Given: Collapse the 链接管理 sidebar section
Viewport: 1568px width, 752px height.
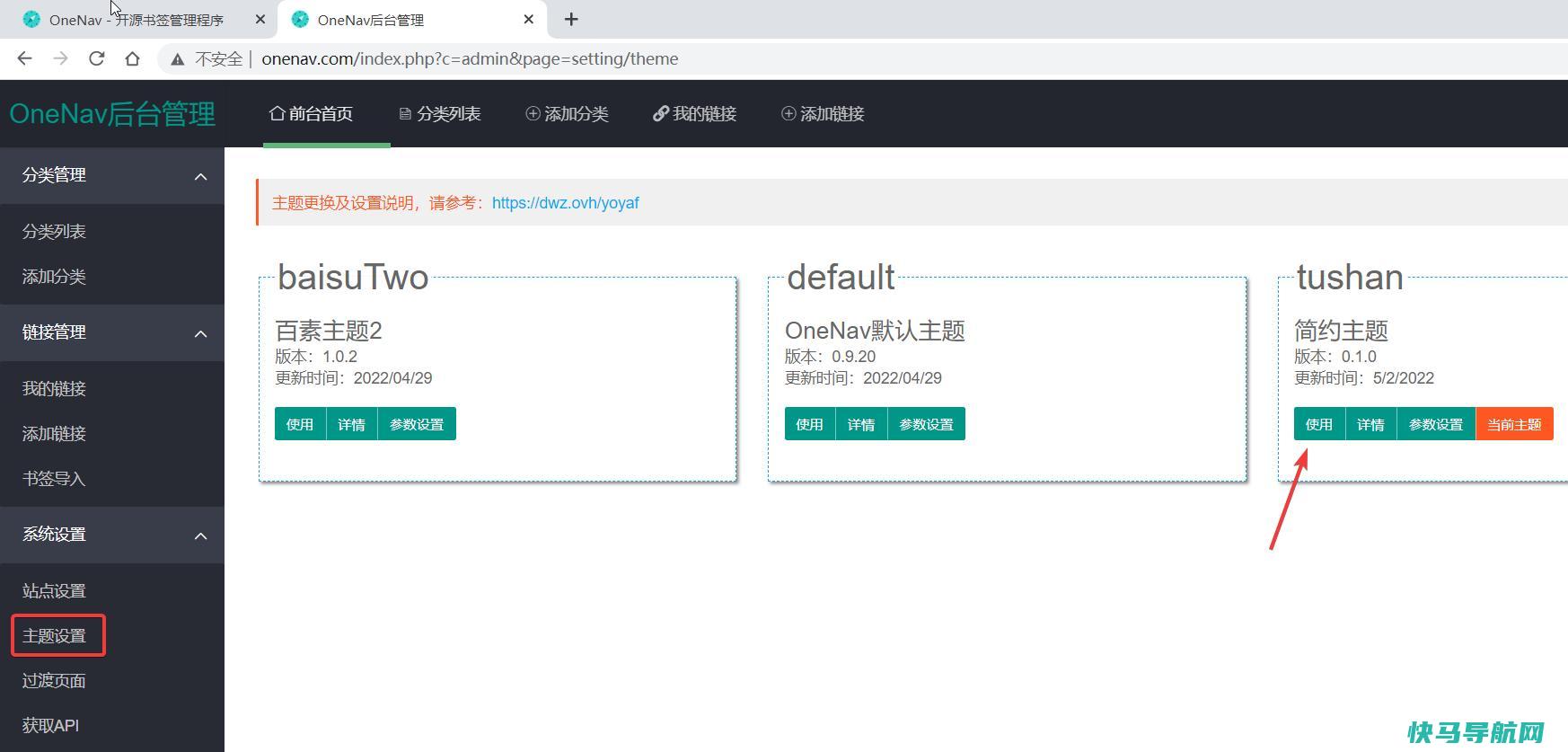Looking at the screenshot, I should (x=201, y=333).
